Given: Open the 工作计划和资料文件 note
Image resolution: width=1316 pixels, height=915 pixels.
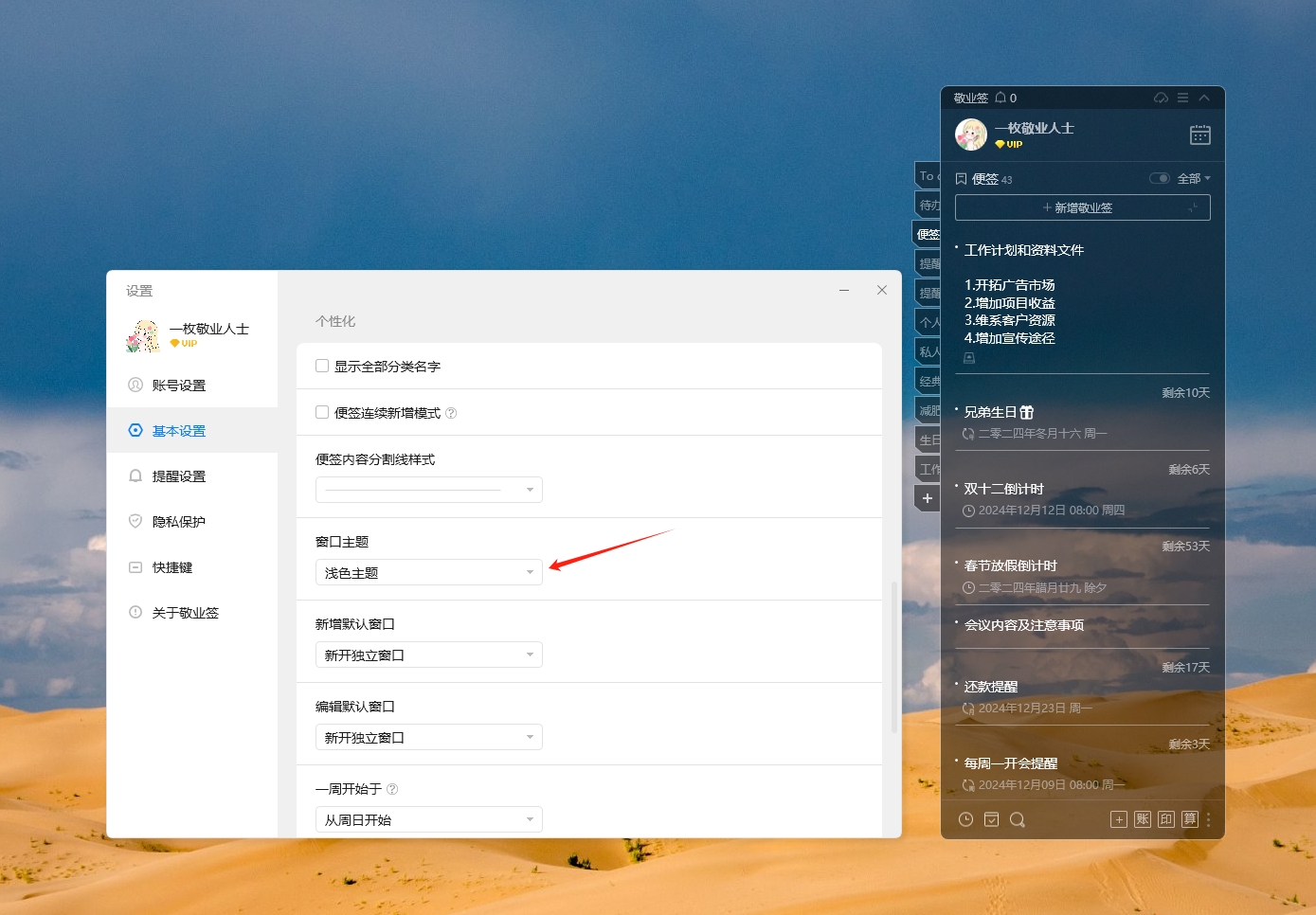Looking at the screenshot, I should tap(1023, 250).
